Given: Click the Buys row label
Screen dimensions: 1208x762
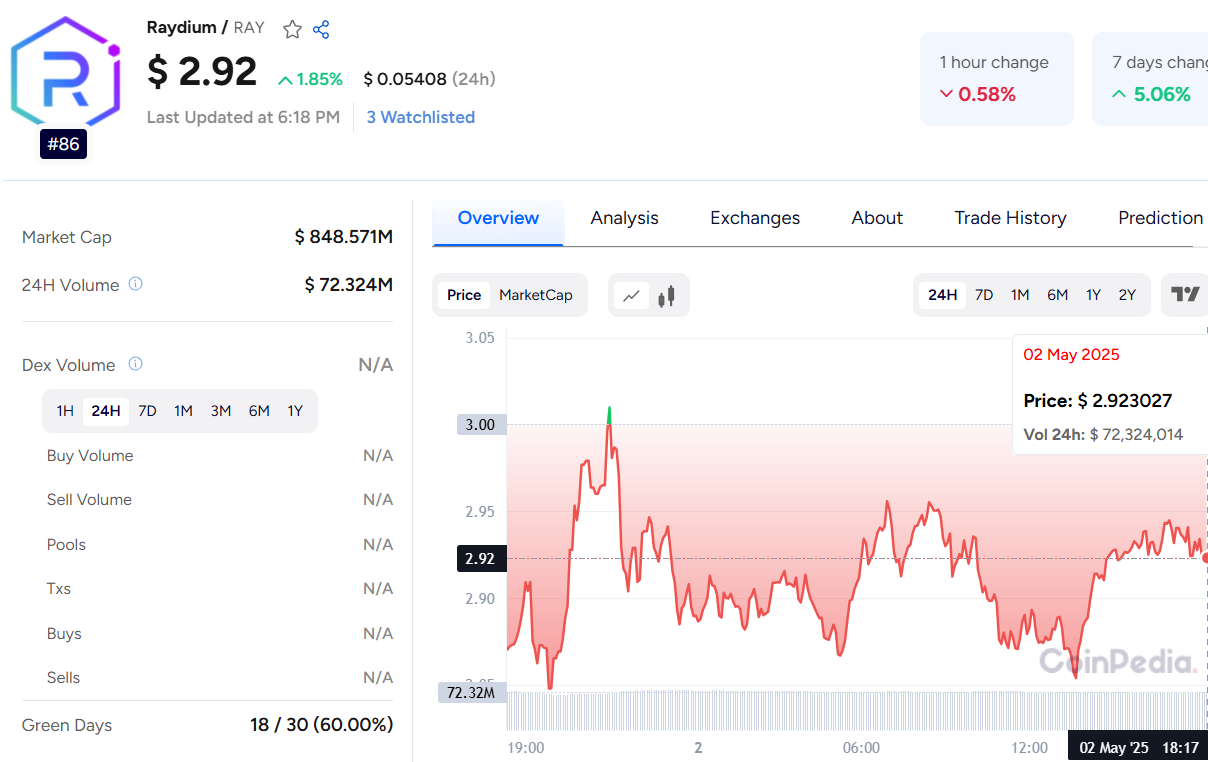Looking at the screenshot, I should click(64, 633).
